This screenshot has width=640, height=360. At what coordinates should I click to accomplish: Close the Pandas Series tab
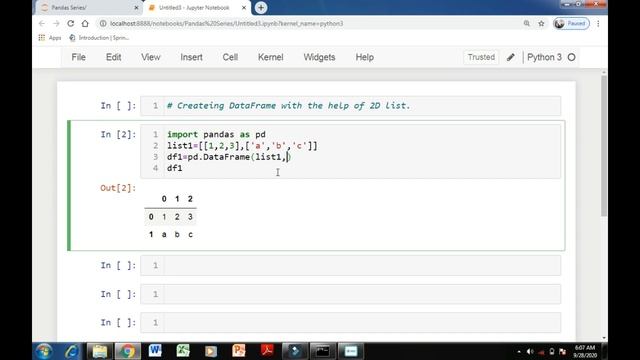pos(136,8)
